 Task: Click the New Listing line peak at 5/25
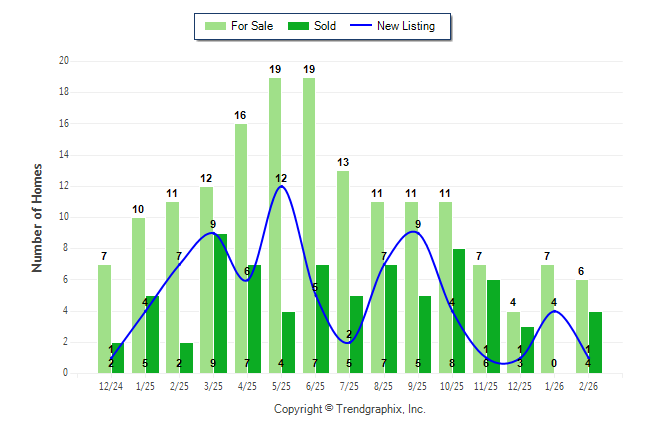pyautogui.click(x=282, y=186)
